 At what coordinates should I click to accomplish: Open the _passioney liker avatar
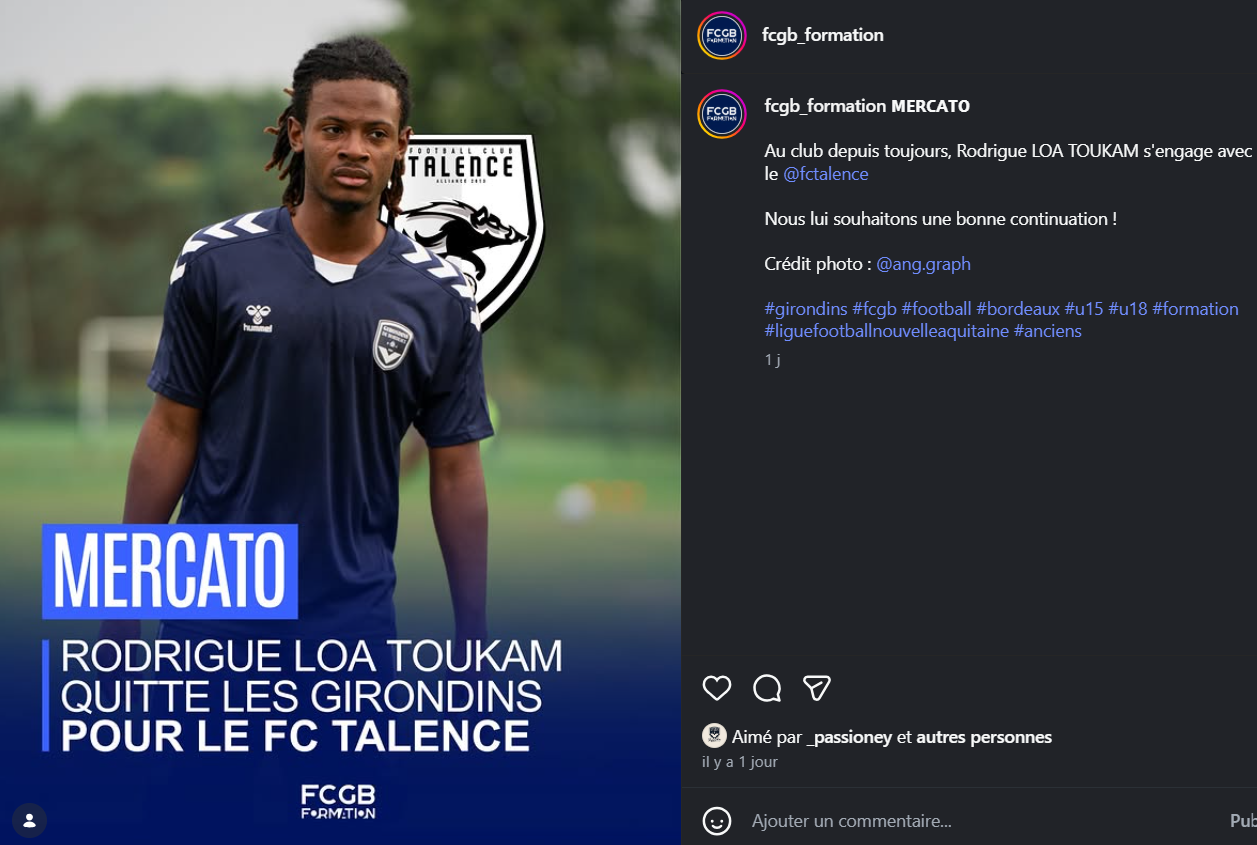tap(714, 736)
